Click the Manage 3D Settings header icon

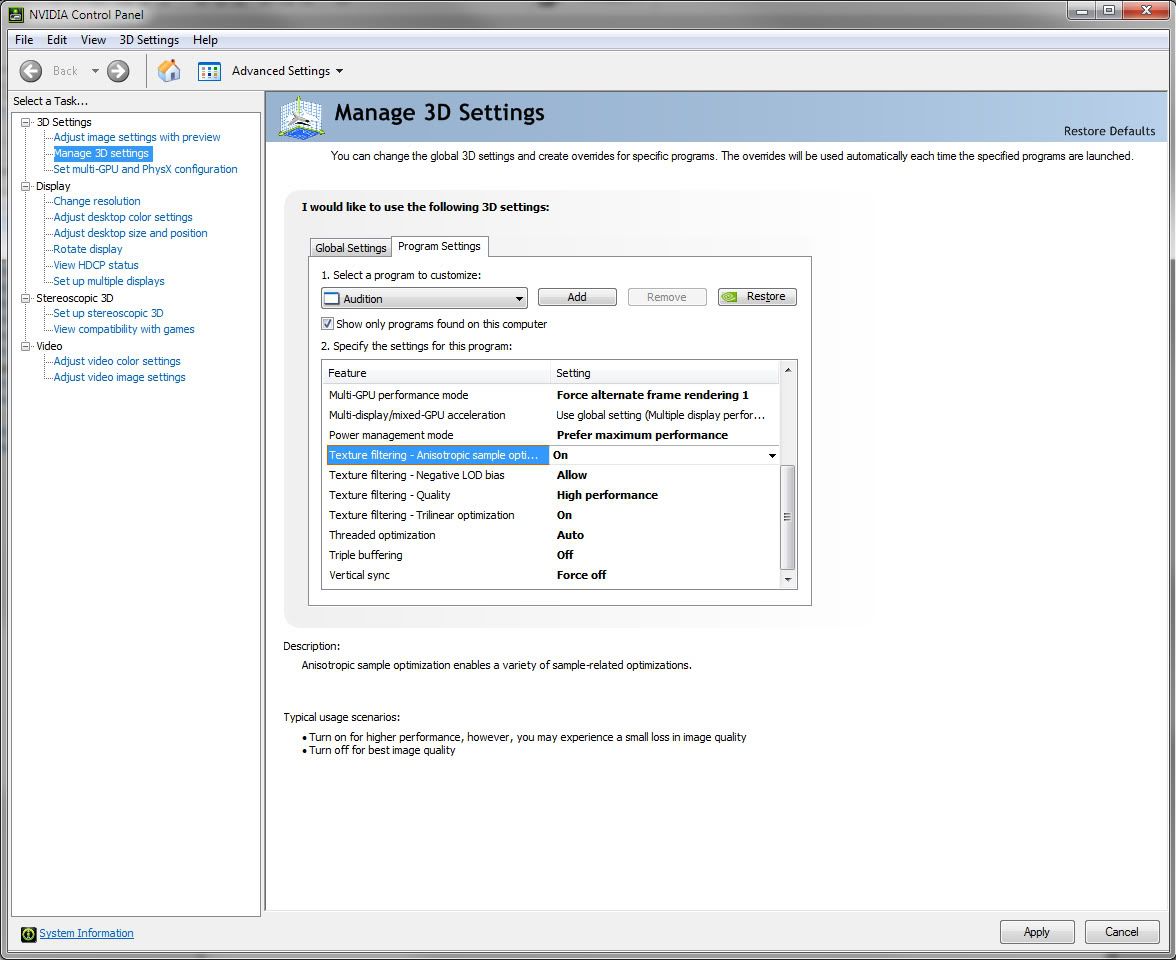pos(300,117)
